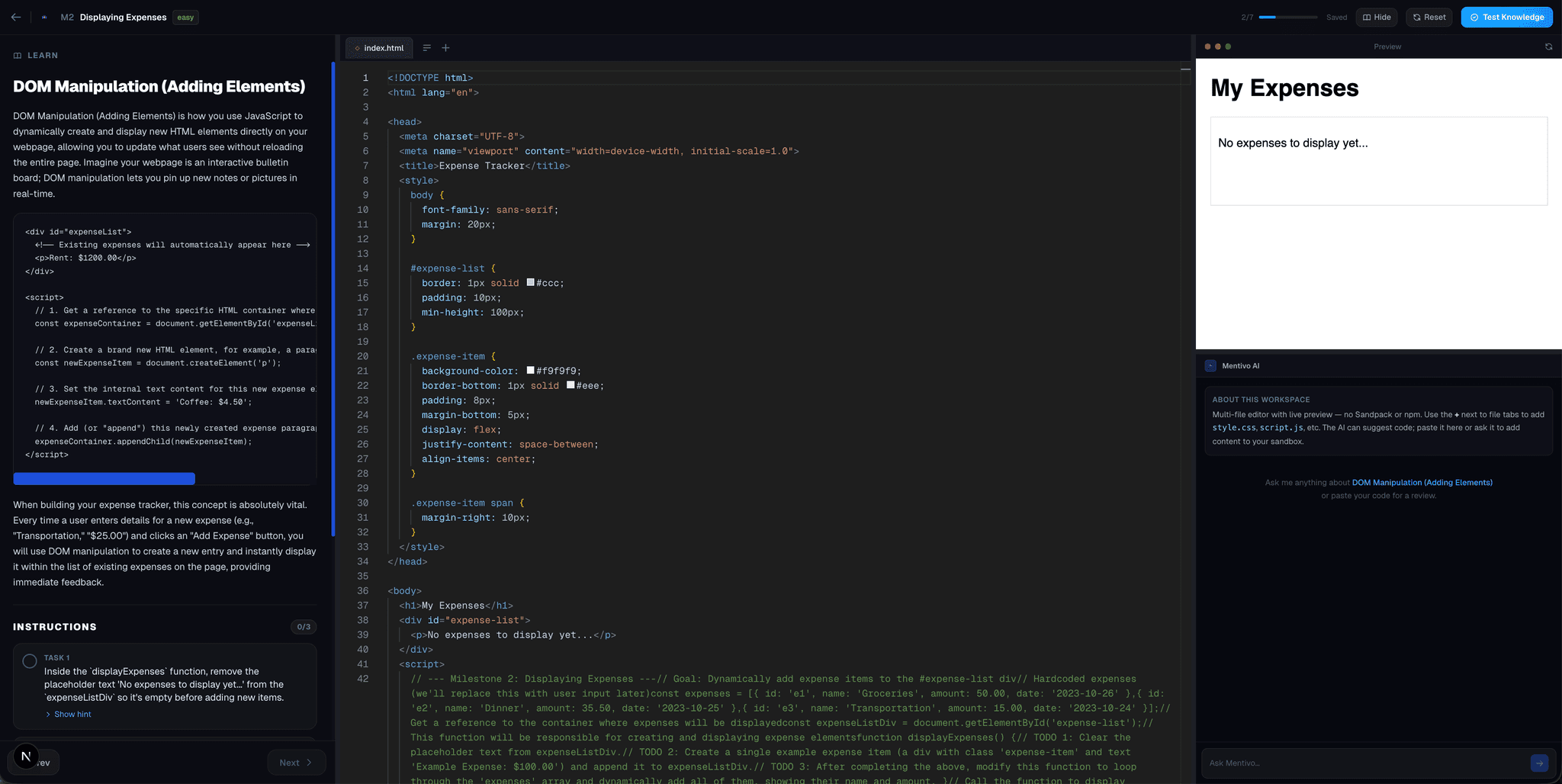The width and height of the screenshot is (1562, 784).
Task: Mark Task 1 circle as complete
Action: 30,661
